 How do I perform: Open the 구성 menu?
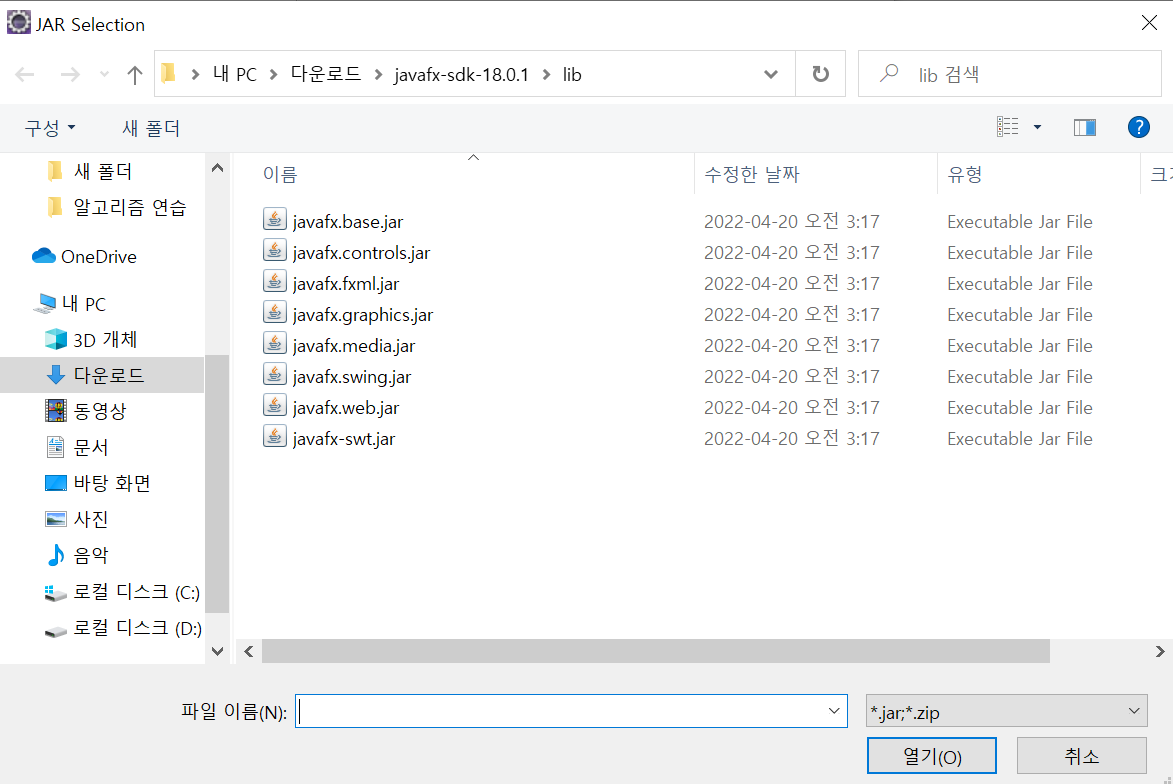click(x=49, y=128)
